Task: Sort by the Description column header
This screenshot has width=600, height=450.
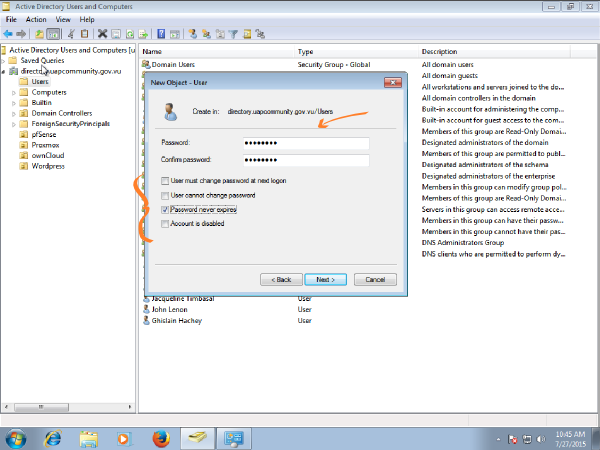Action: (x=495, y=52)
